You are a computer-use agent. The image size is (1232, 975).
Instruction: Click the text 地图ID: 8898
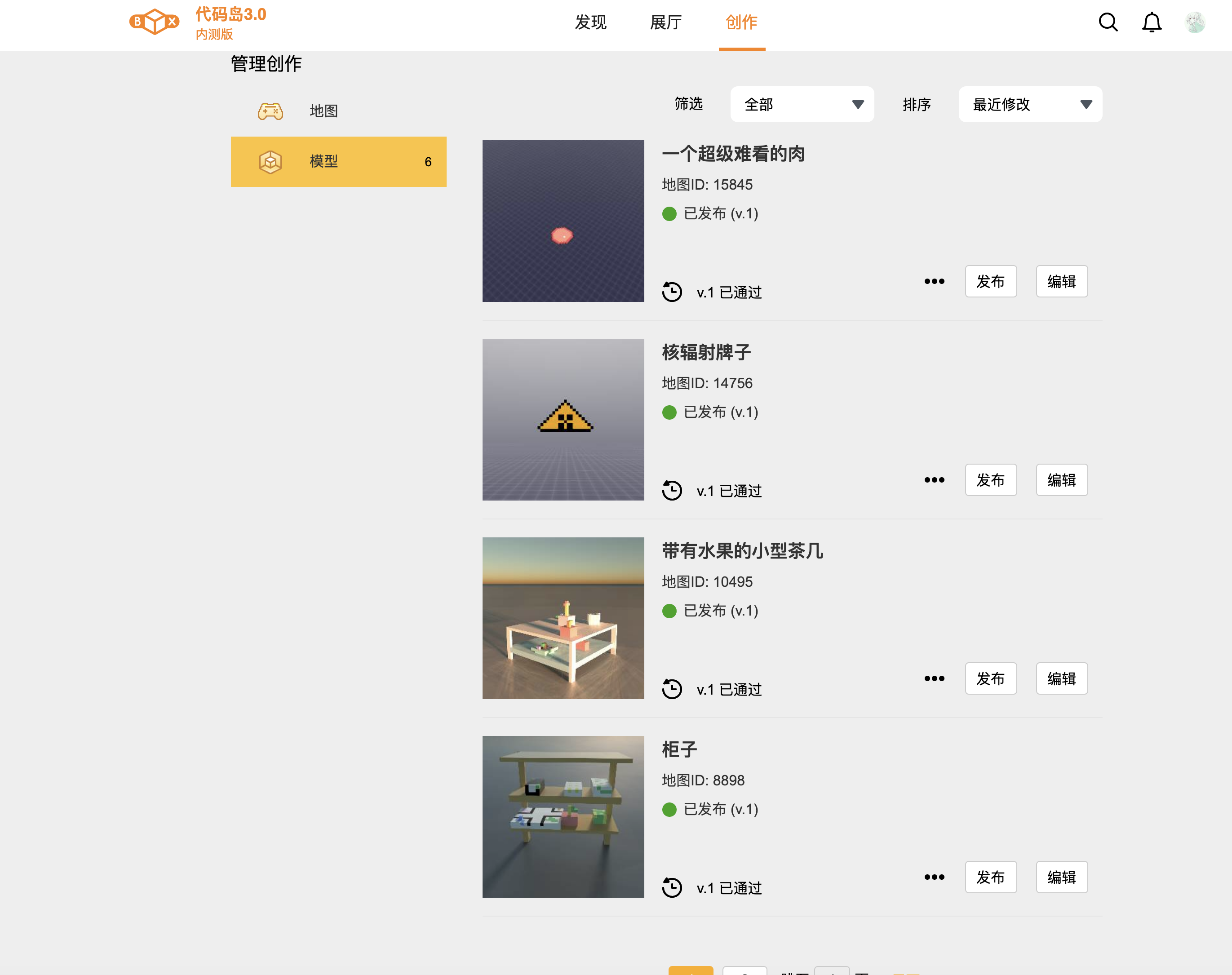[703, 781]
